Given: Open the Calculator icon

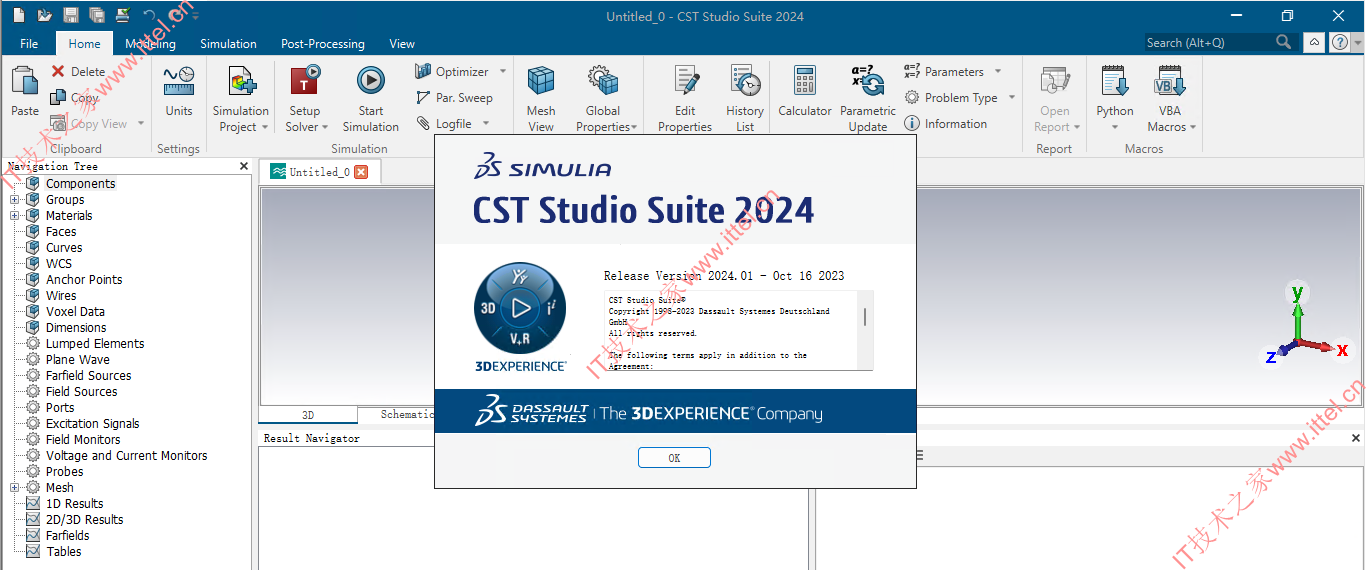Looking at the screenshot, I should click(x=805, y=82).
